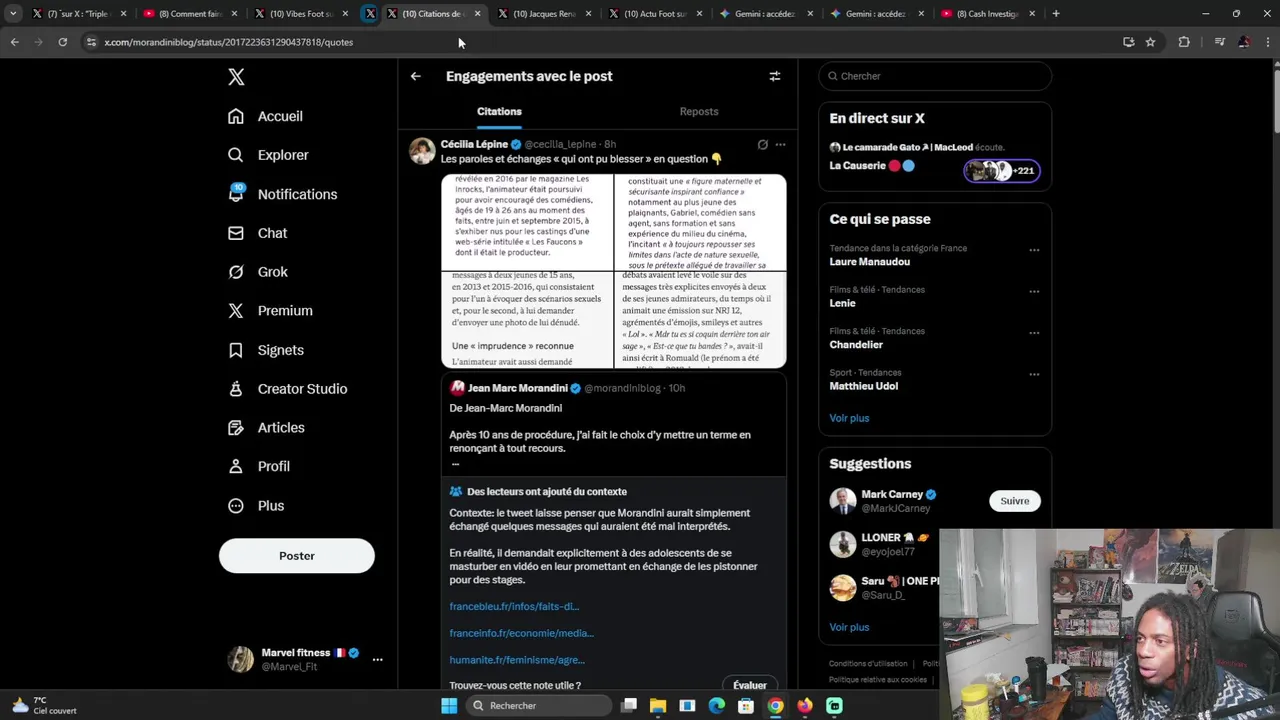Screen dimensions: 1280x720
Task: Open the franceinfo.fr link in the note
Action: click(x=521, y=633)
